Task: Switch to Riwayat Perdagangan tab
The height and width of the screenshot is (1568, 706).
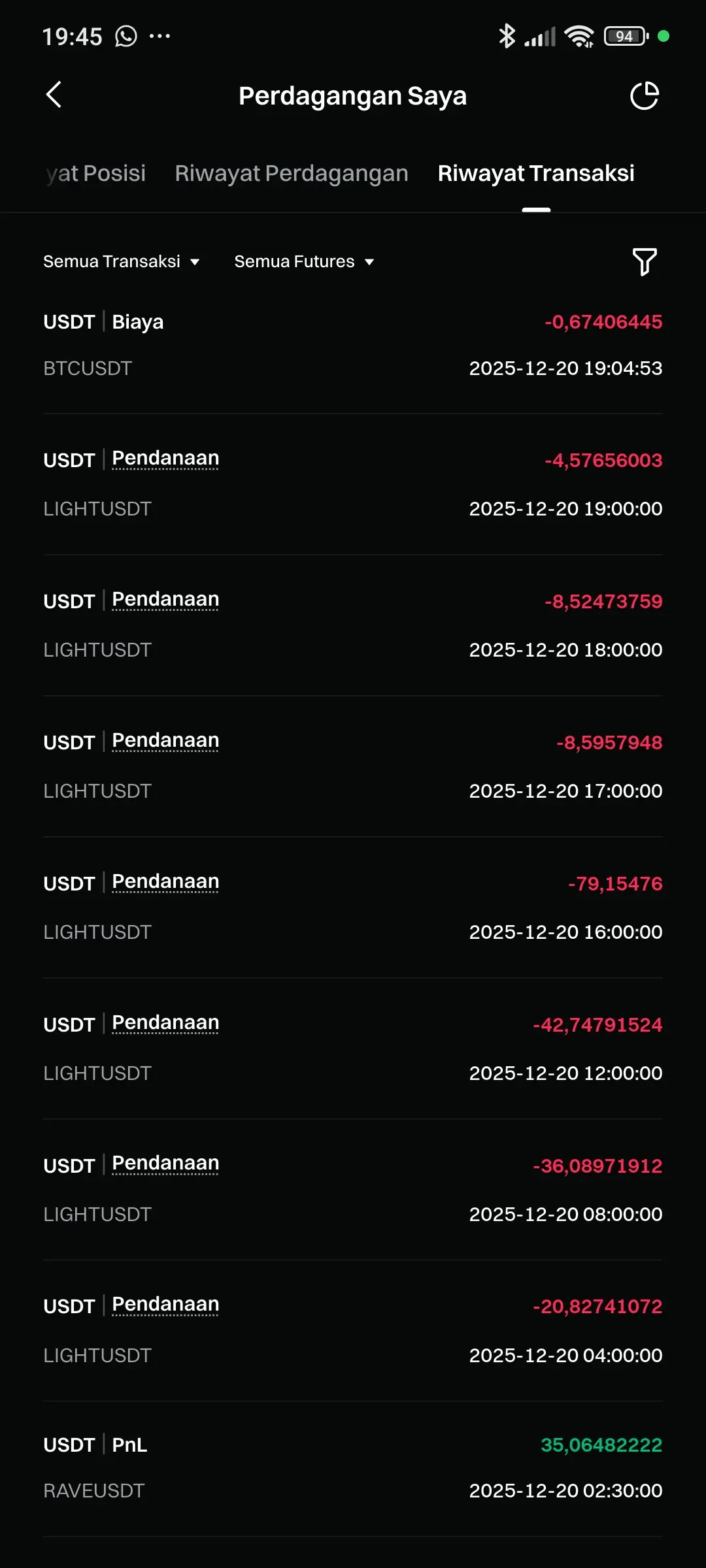Action: (292, 173)
